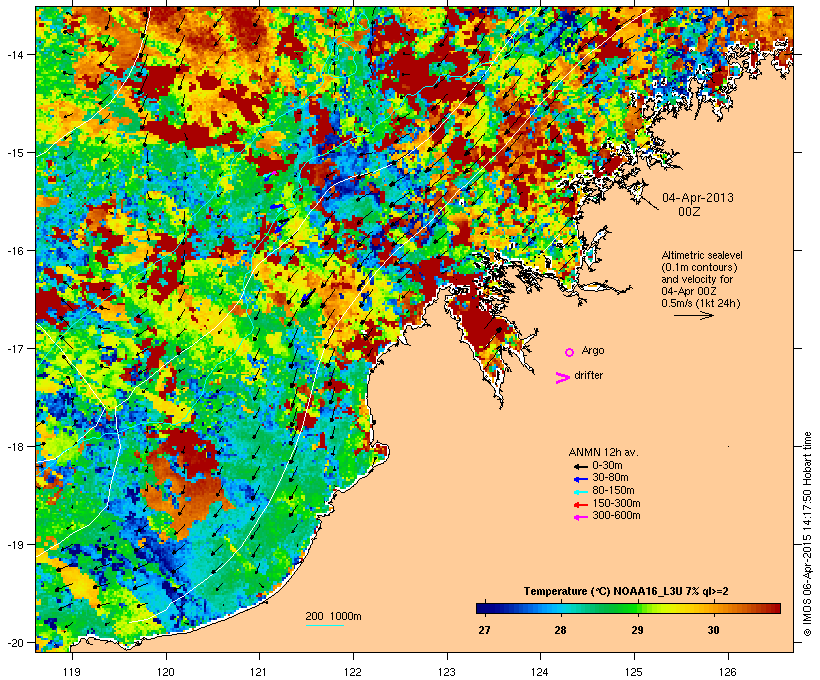This screenshot has height=680, width=820.
Task: Click the 'ANMN 12h av.' heading
Action: (603, 452)
